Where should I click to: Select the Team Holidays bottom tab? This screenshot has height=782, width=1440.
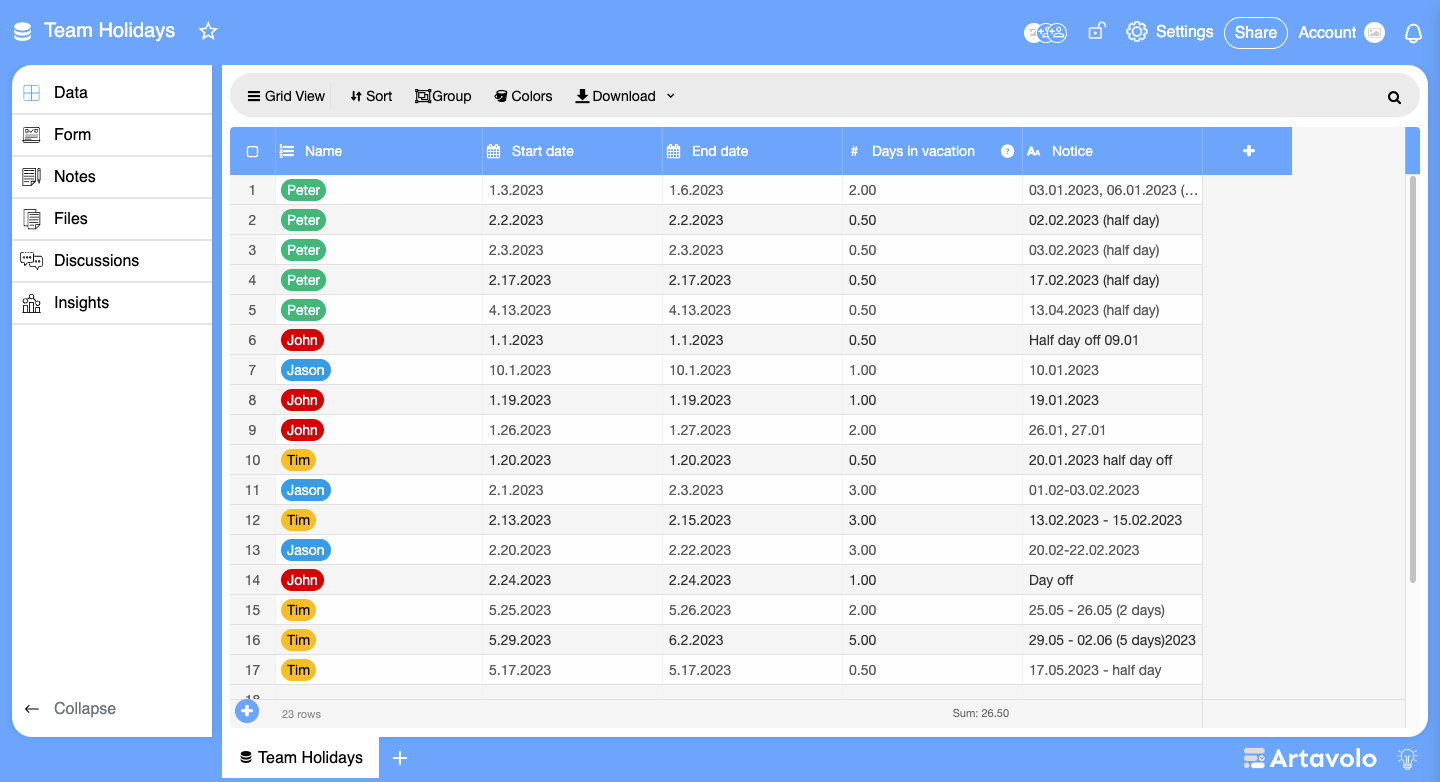click(x=300, y=758)
